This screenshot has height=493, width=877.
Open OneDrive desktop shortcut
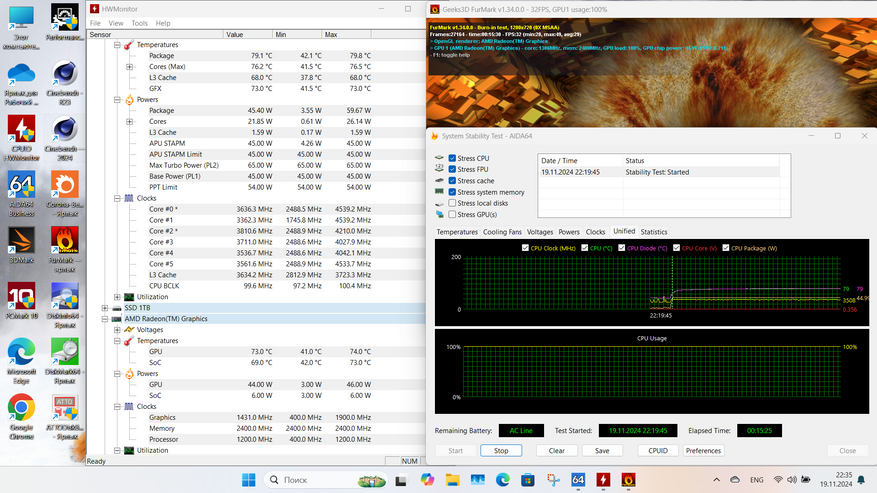pos(21,82)
